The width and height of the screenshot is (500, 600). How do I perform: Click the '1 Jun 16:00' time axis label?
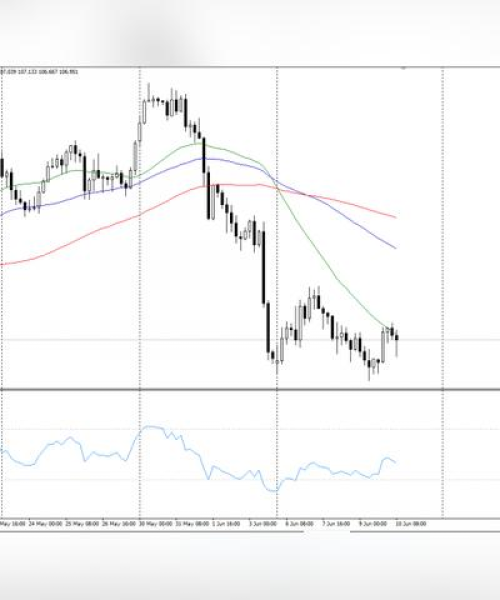(x=226, y=523)
